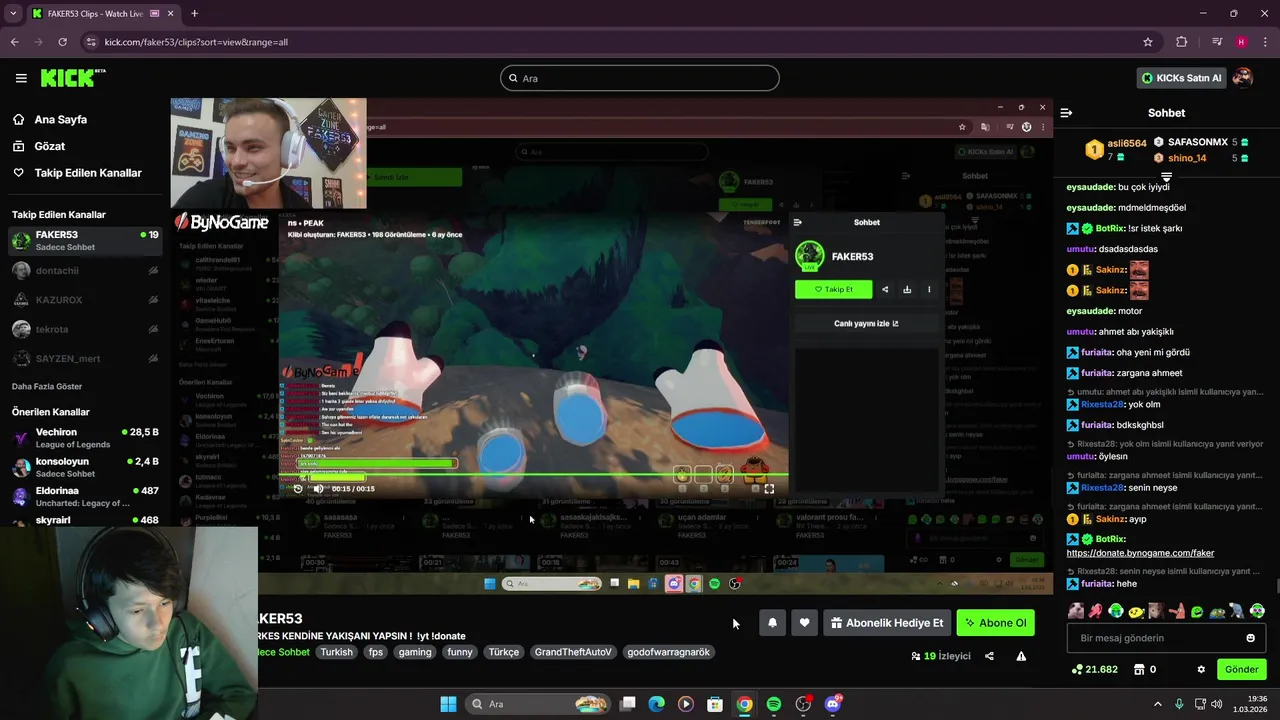Toggle the heart follow button
The height and width of the screenshot is (720, 1280).
tap(804, 623)
